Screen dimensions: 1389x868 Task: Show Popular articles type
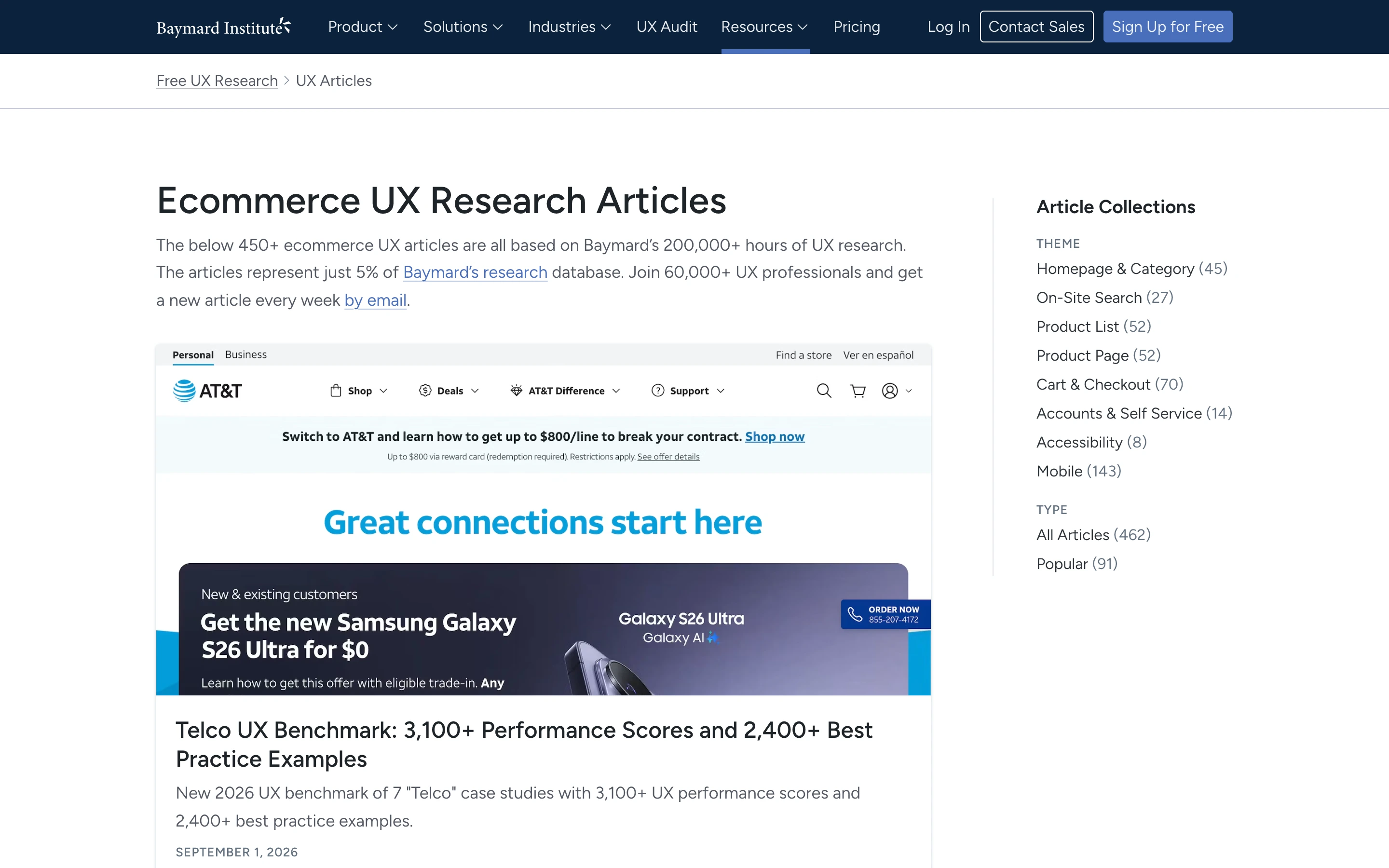1077,564
